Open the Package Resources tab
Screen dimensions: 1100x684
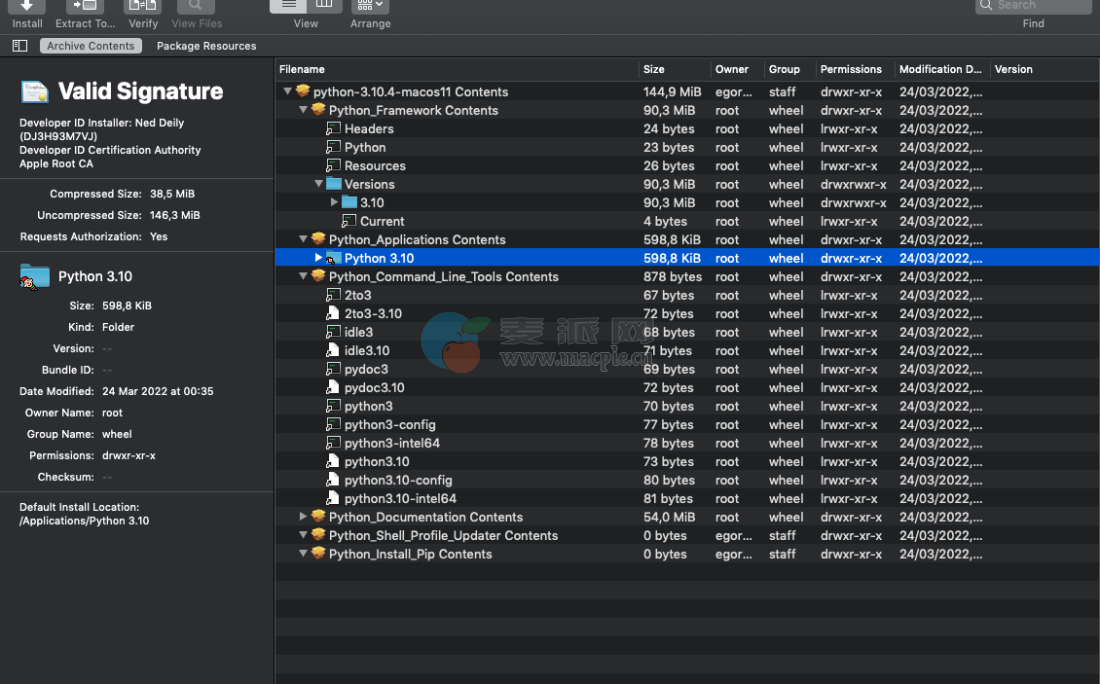[206, 46]
